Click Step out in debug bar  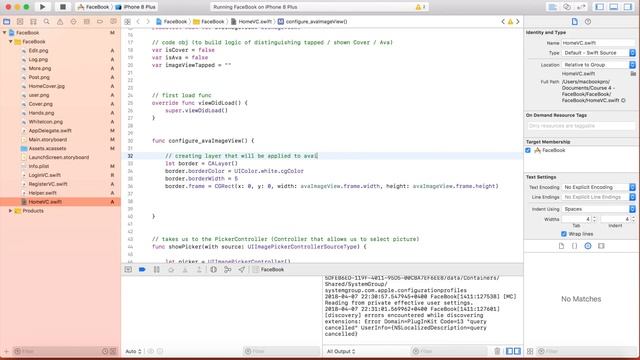199,269
